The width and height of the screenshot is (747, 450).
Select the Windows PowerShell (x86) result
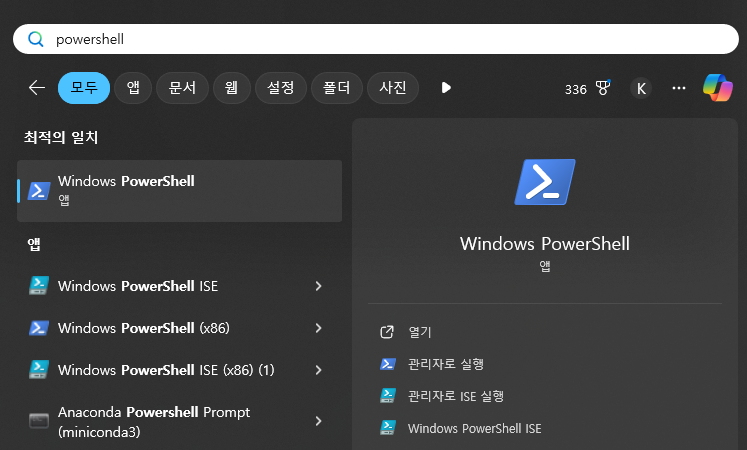coord(180,328)
